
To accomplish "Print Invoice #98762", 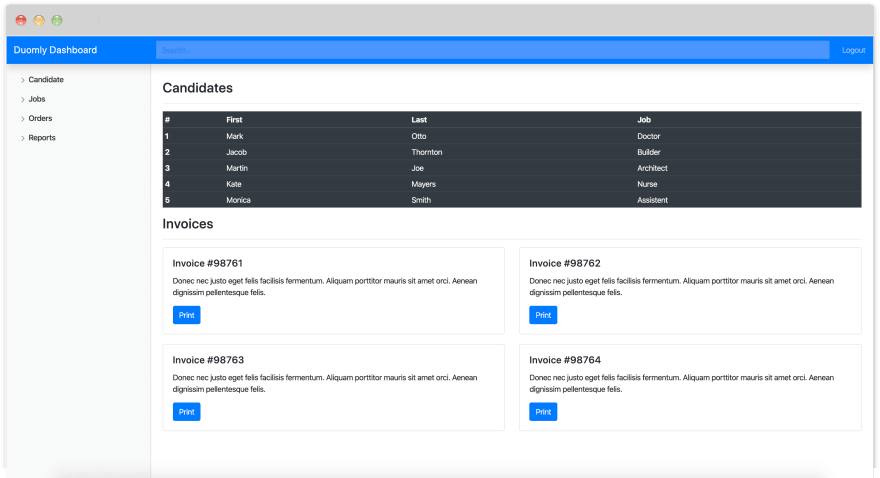I will (x=543, y=315).
